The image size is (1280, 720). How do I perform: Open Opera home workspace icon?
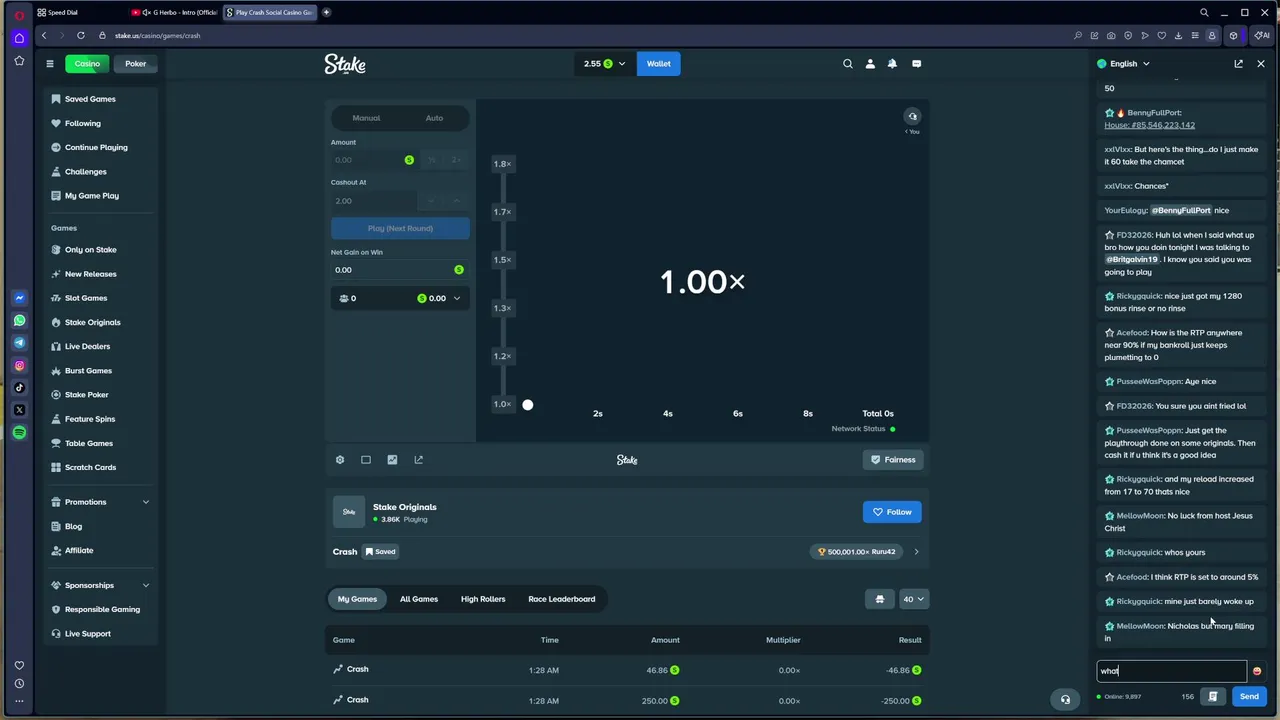pyautogui.click(x=19, y=38)
